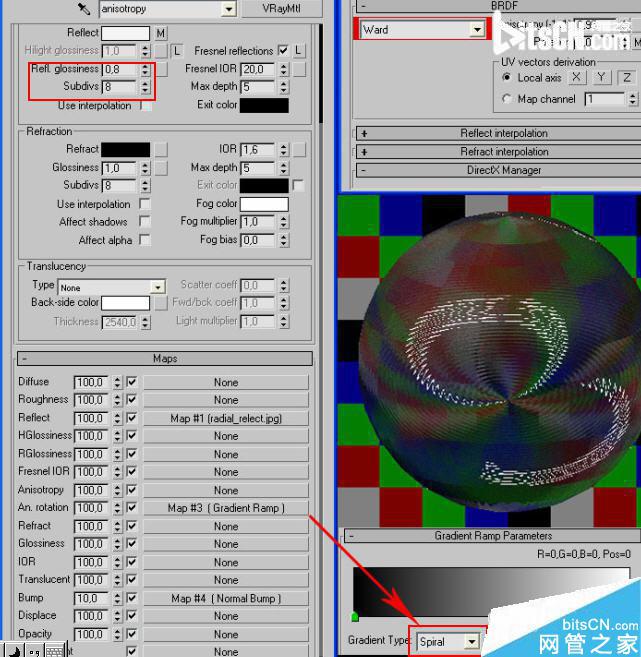This screenshot has height=657, width=641.
Task: Pick material with the eyedropper icon
Action: [x=84, y=8]
